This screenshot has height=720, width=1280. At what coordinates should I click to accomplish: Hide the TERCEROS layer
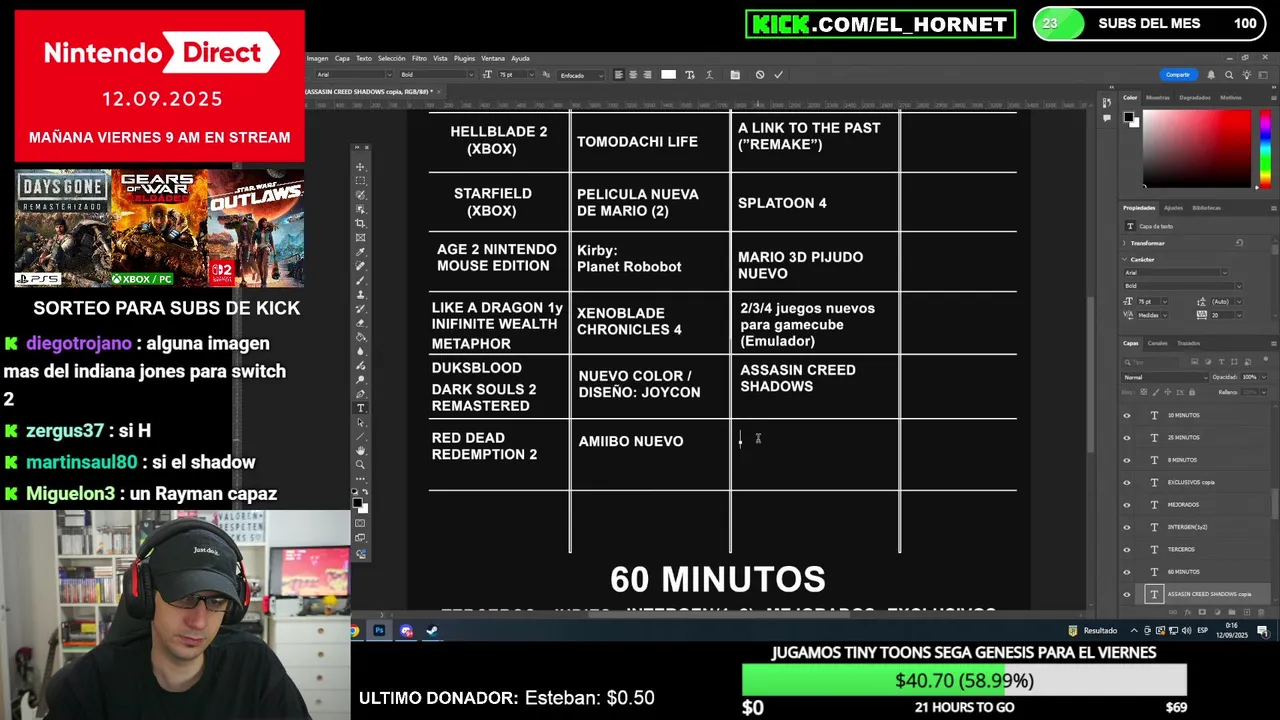click(x=1127, y=549)
